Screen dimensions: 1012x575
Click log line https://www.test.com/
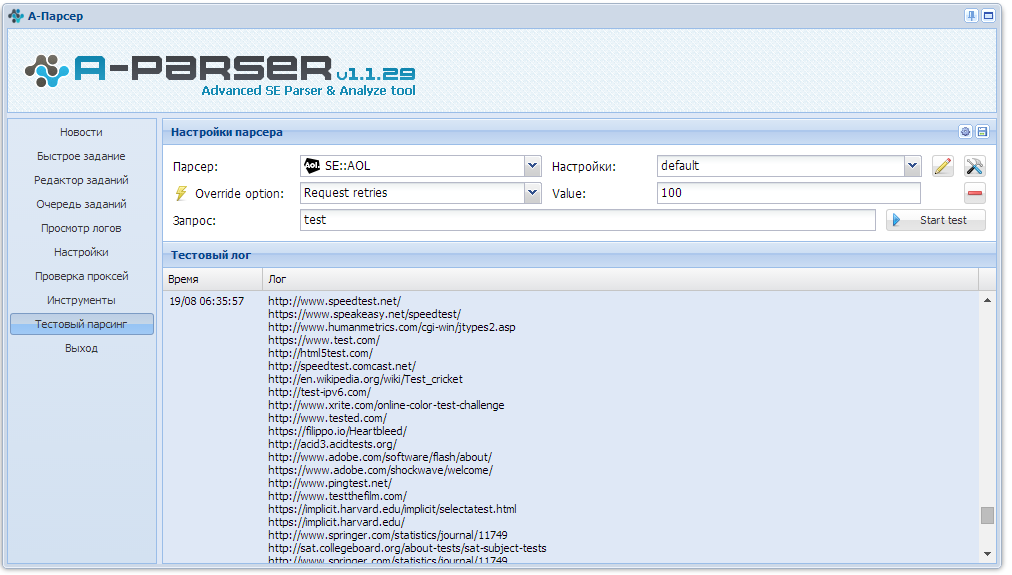pyautogui.click(x=324, y=340)
